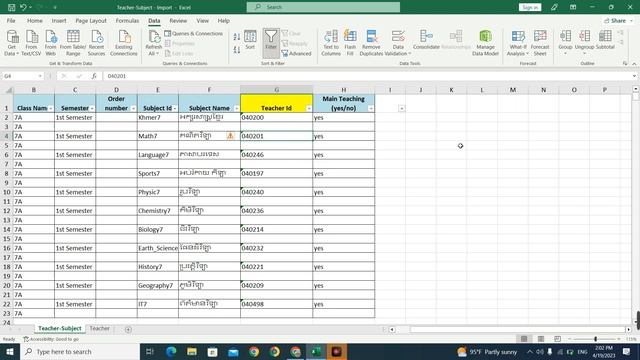
Task: Switch to the Review tab
Action: [178, 20]
